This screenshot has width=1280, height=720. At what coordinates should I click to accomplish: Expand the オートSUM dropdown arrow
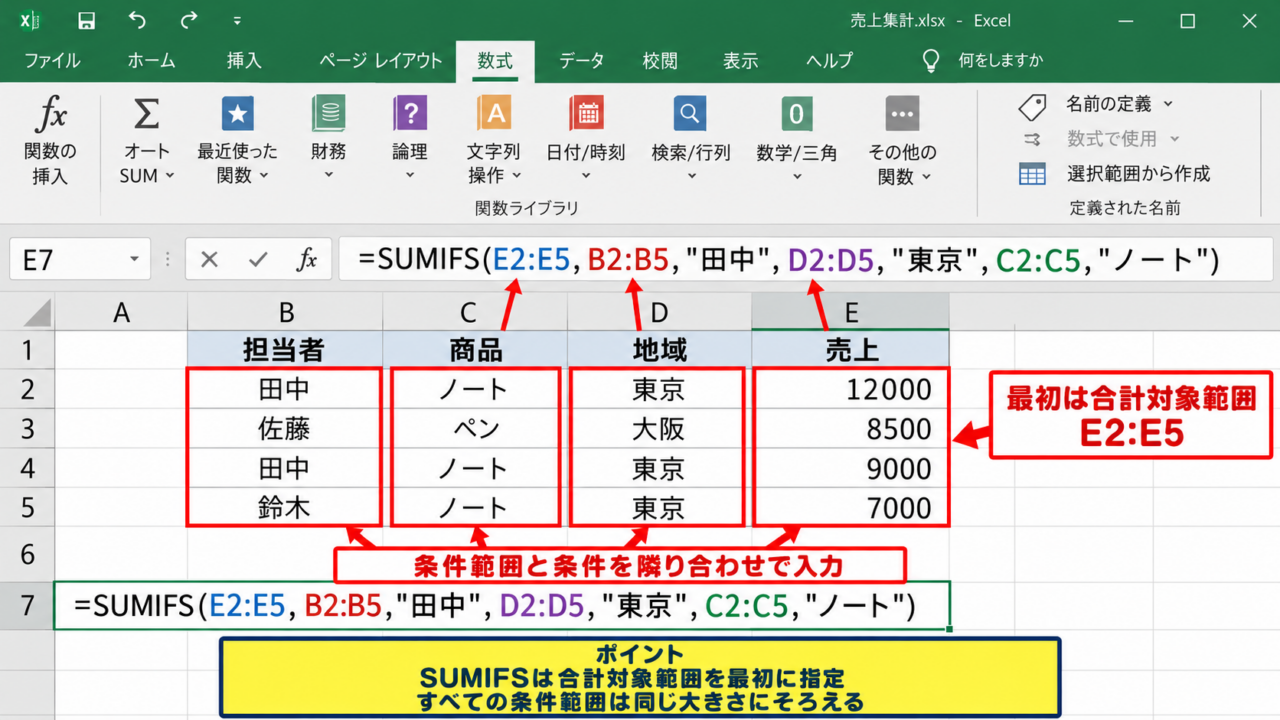[x=170, y=176]
